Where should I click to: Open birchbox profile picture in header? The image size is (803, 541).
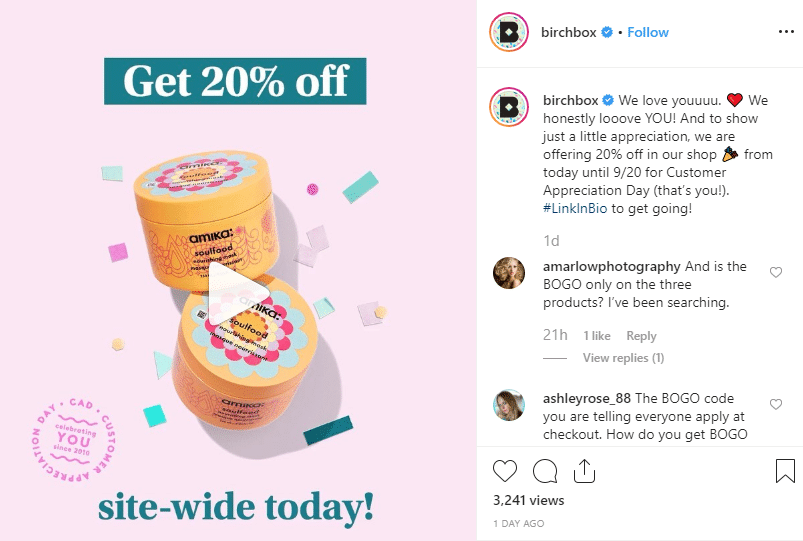(x=509, y=32)
